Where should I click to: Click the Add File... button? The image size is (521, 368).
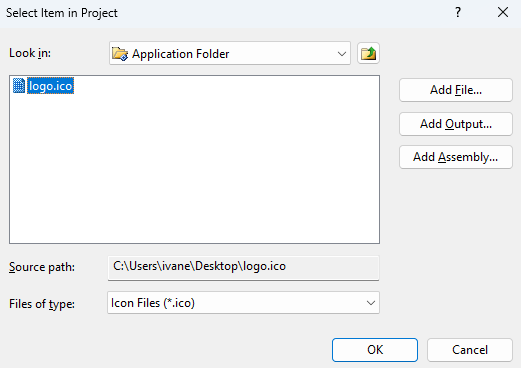[456, 90]
